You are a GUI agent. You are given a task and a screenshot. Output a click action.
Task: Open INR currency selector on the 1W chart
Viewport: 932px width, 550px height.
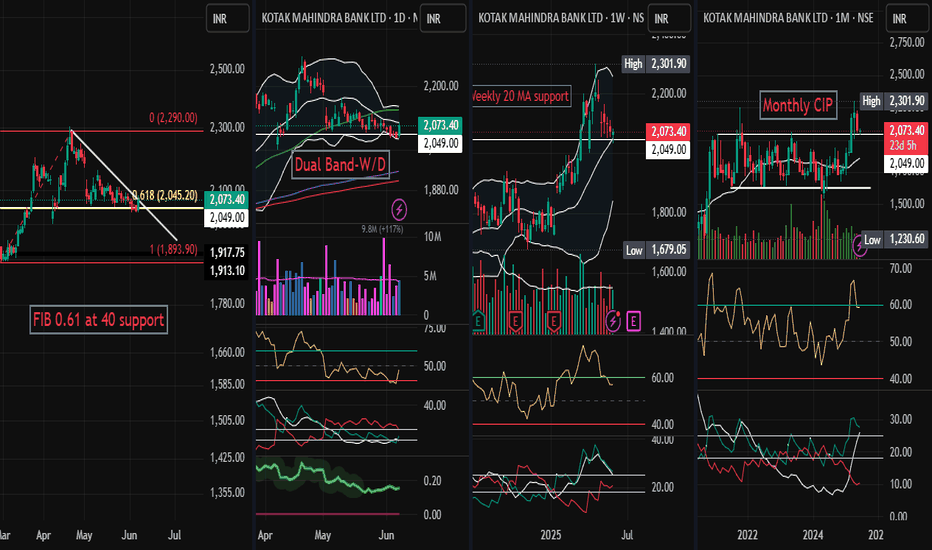coord(669,18)
